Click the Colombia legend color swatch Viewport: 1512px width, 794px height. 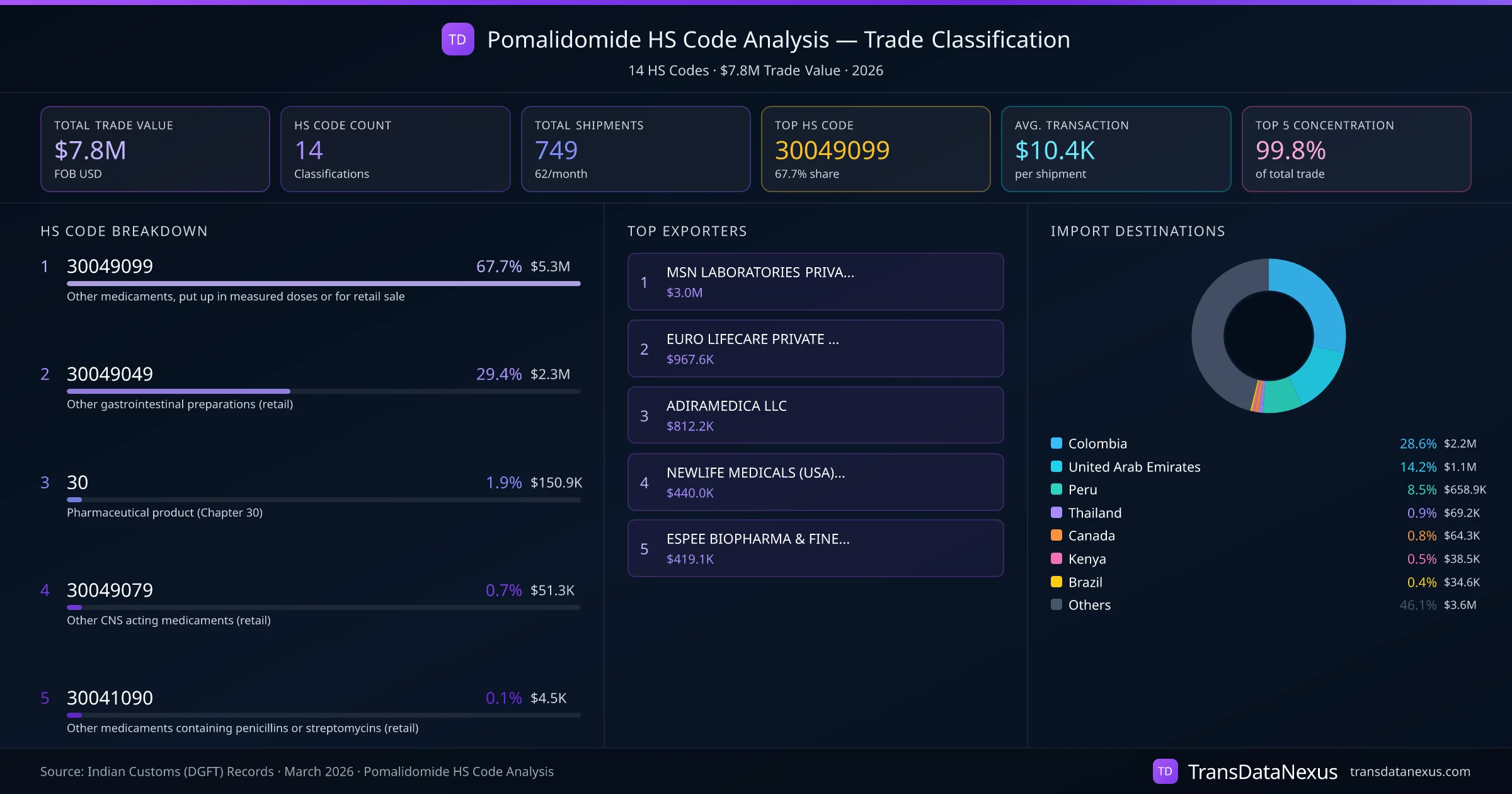tap(1057, 443)
